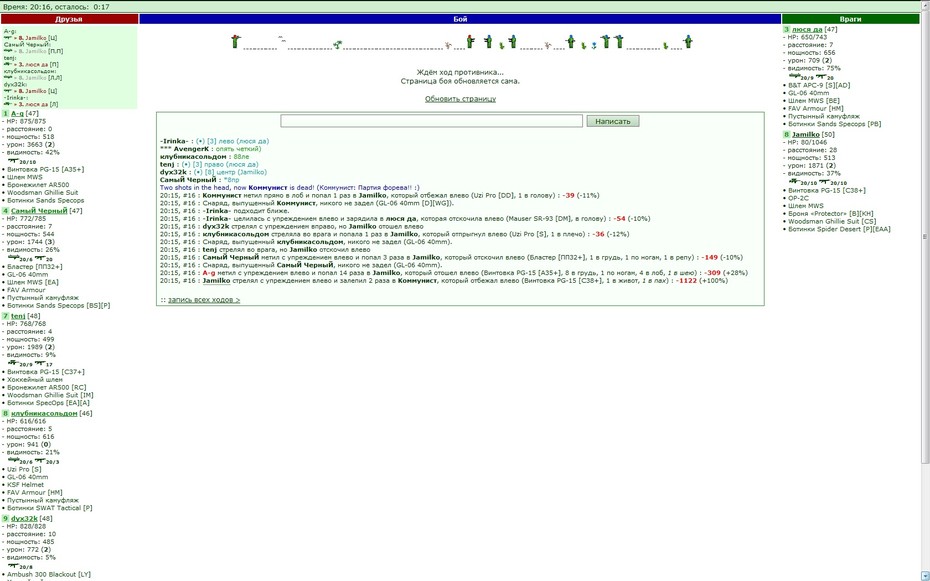The image size is (930, 581).
Task: Click the Друзья panel header
Action: [x=69, y=19]
